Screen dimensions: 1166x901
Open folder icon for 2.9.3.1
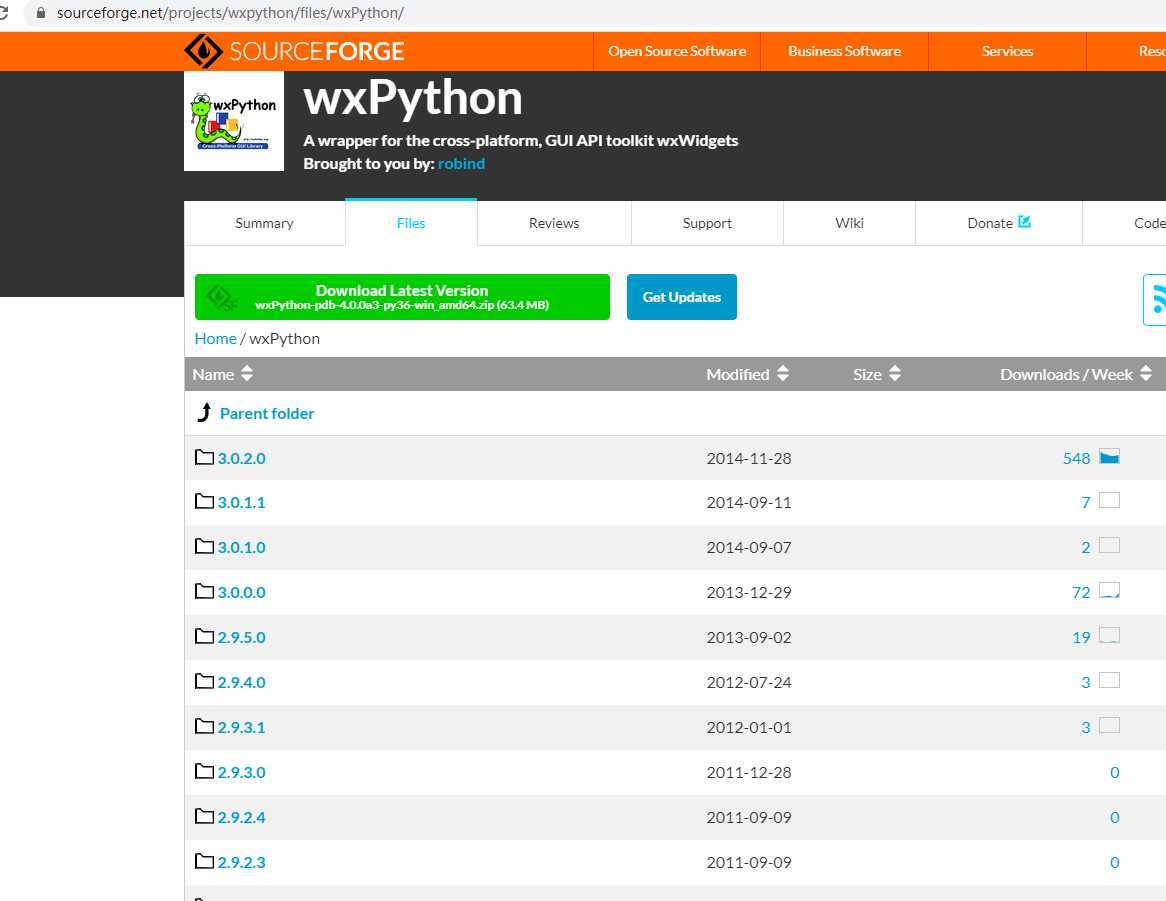(204, 726)
